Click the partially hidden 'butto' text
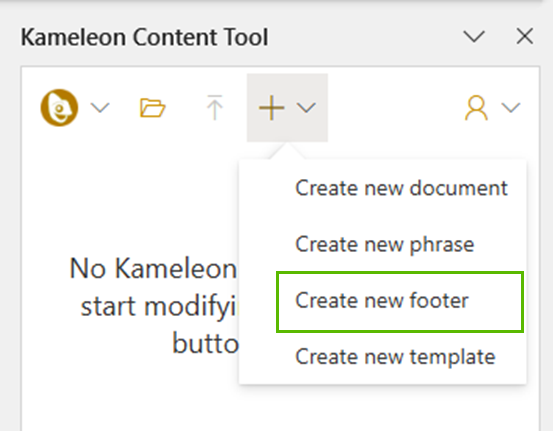This screenshot has height=431, width=553. (205, 343)
